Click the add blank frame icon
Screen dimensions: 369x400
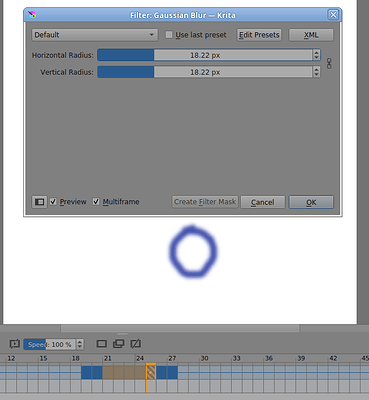[102, 344]
